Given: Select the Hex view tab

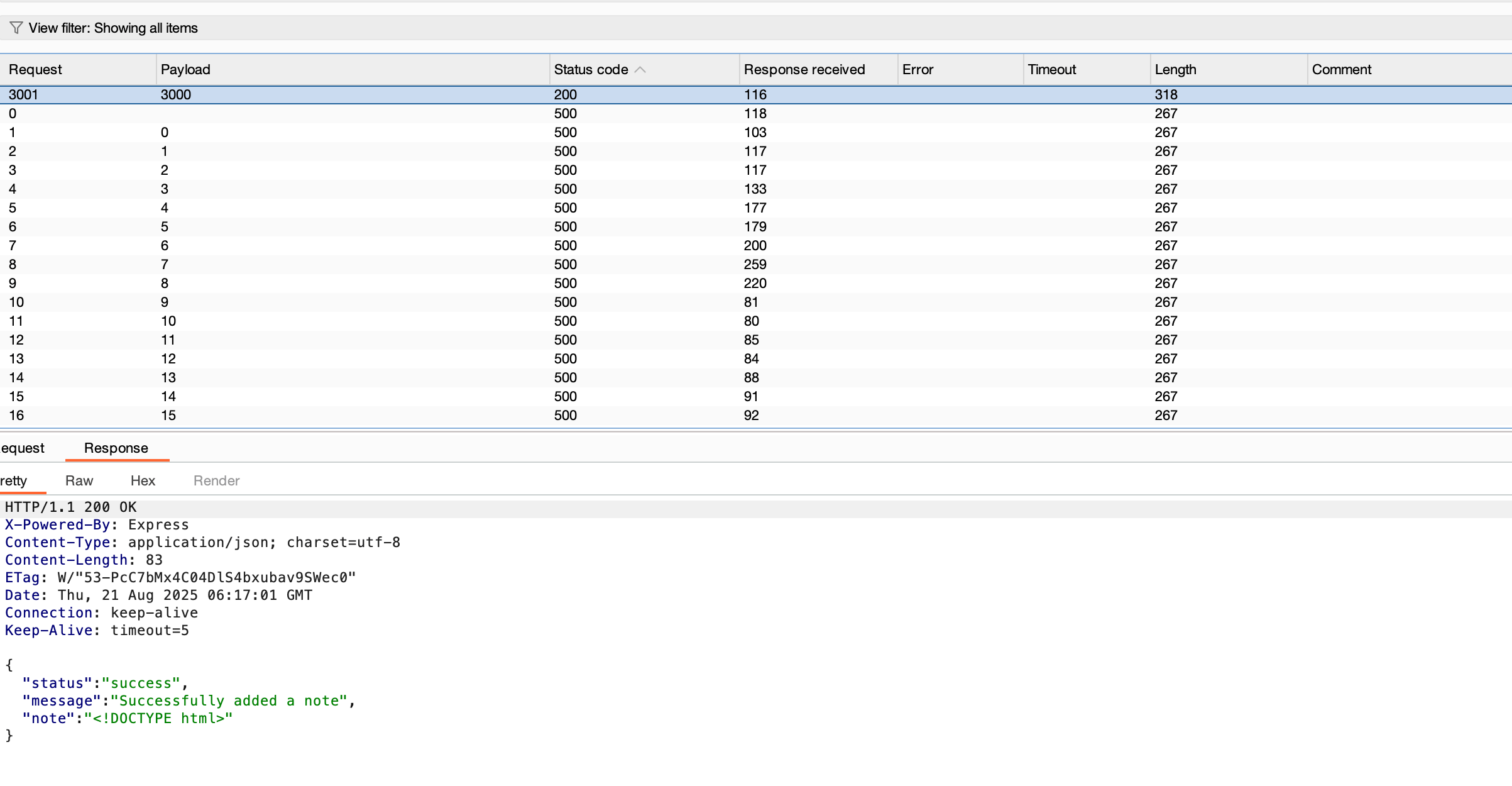Looking at the screenshot, I should tap(143, 480).
